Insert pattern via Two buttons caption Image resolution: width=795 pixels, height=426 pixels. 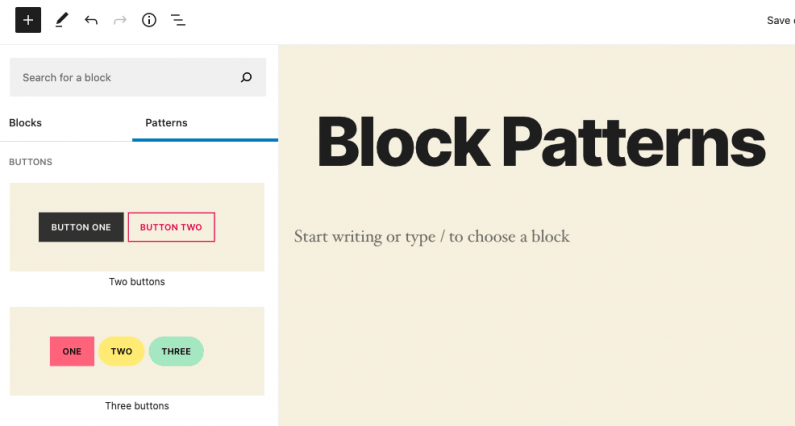(137, 281)
